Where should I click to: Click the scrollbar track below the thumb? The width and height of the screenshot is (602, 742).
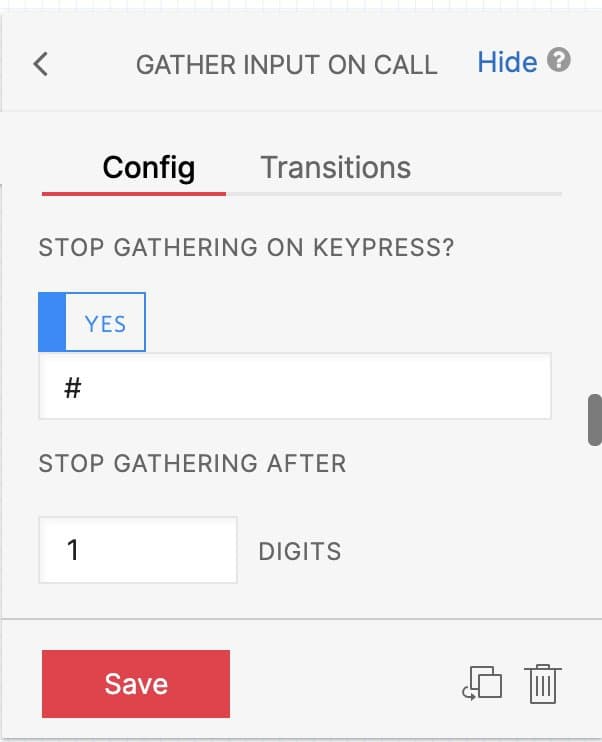[594, 530]
